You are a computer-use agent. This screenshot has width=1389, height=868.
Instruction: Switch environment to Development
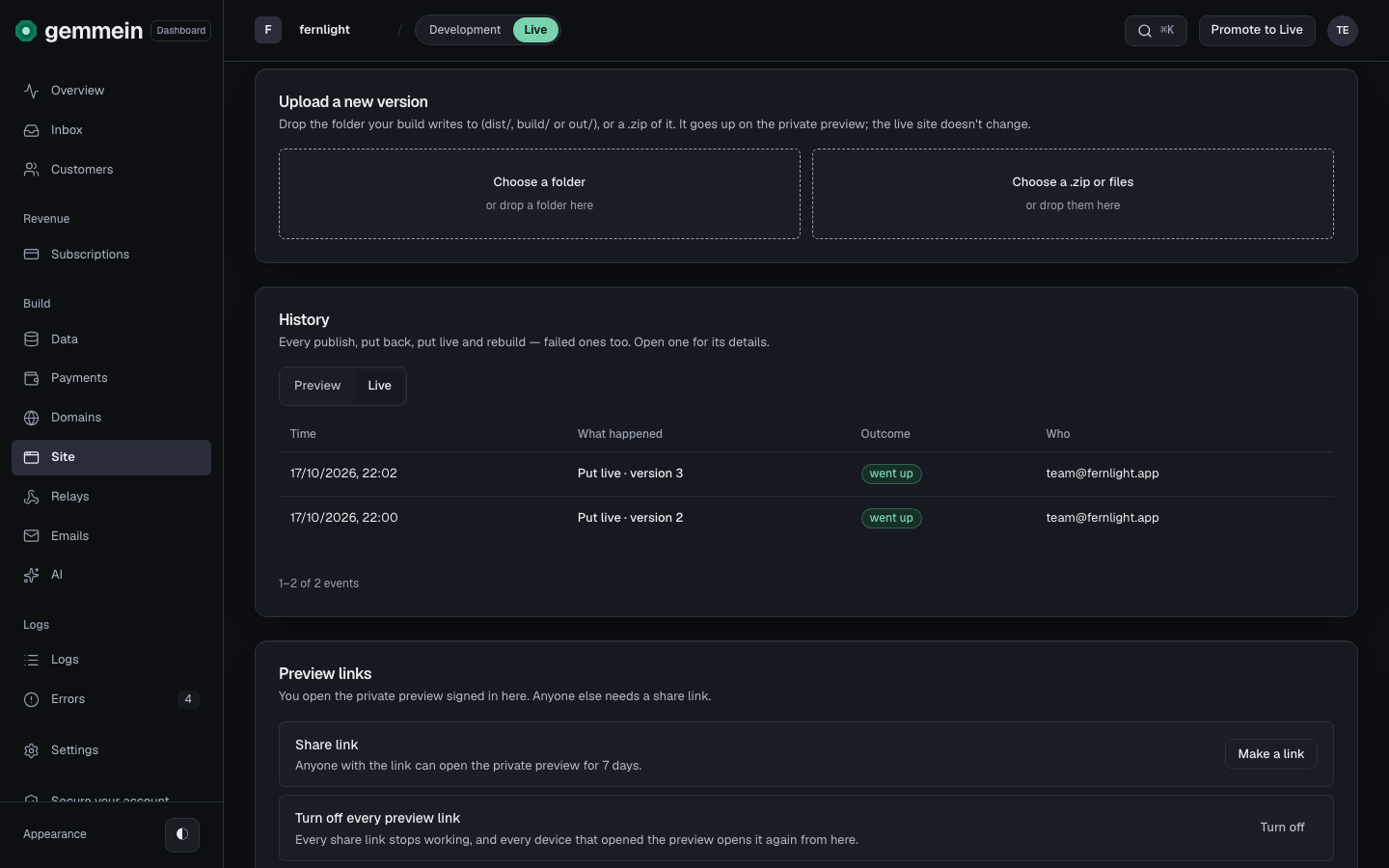[465, 30]
